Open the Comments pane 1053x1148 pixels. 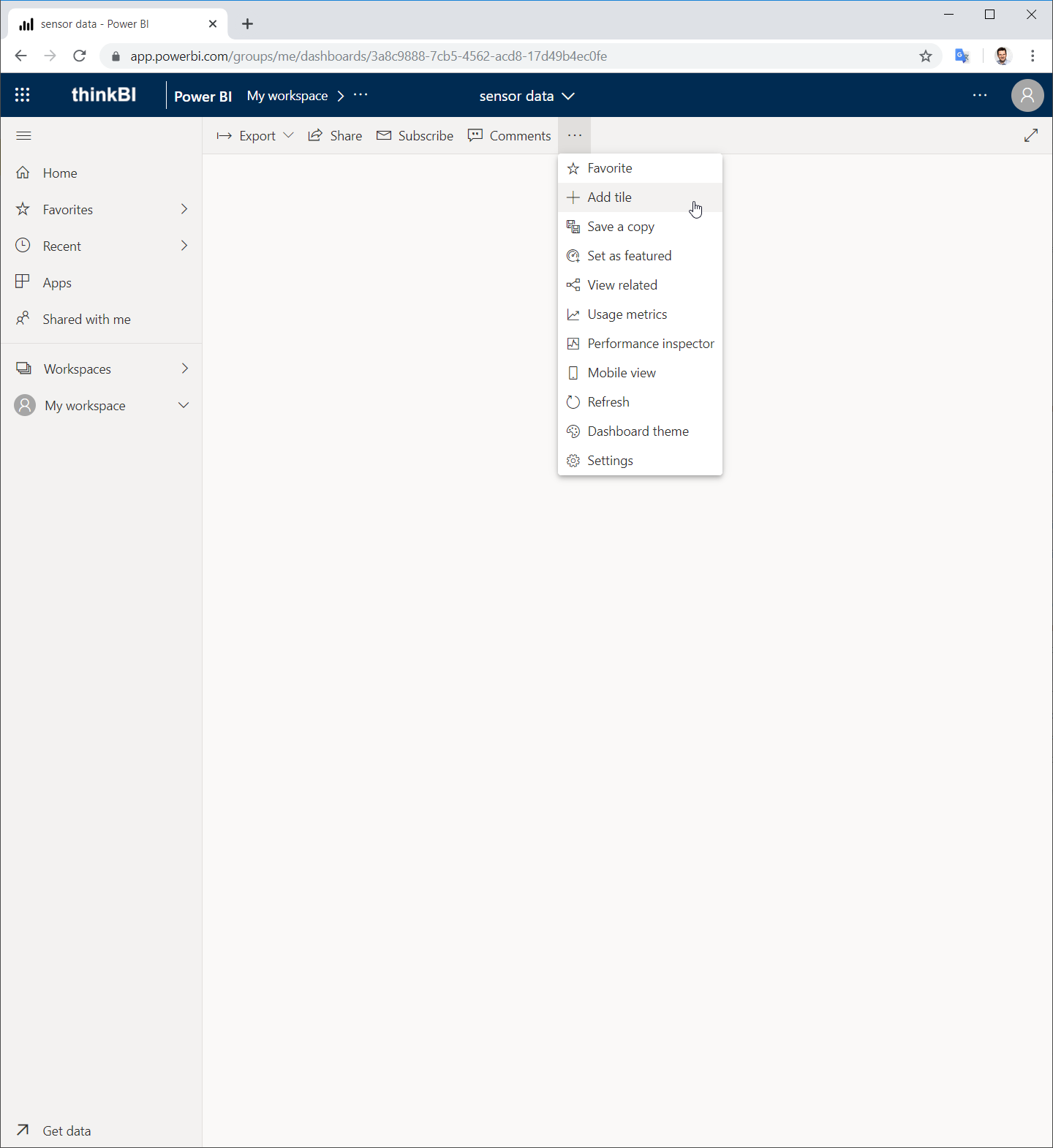coord(509,135)
